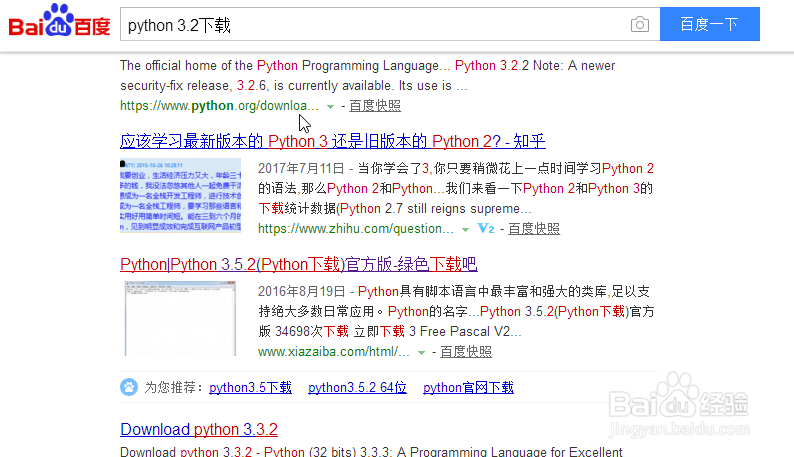
Task: Click the 百度一下 search button
Action: tap(709, 24)
